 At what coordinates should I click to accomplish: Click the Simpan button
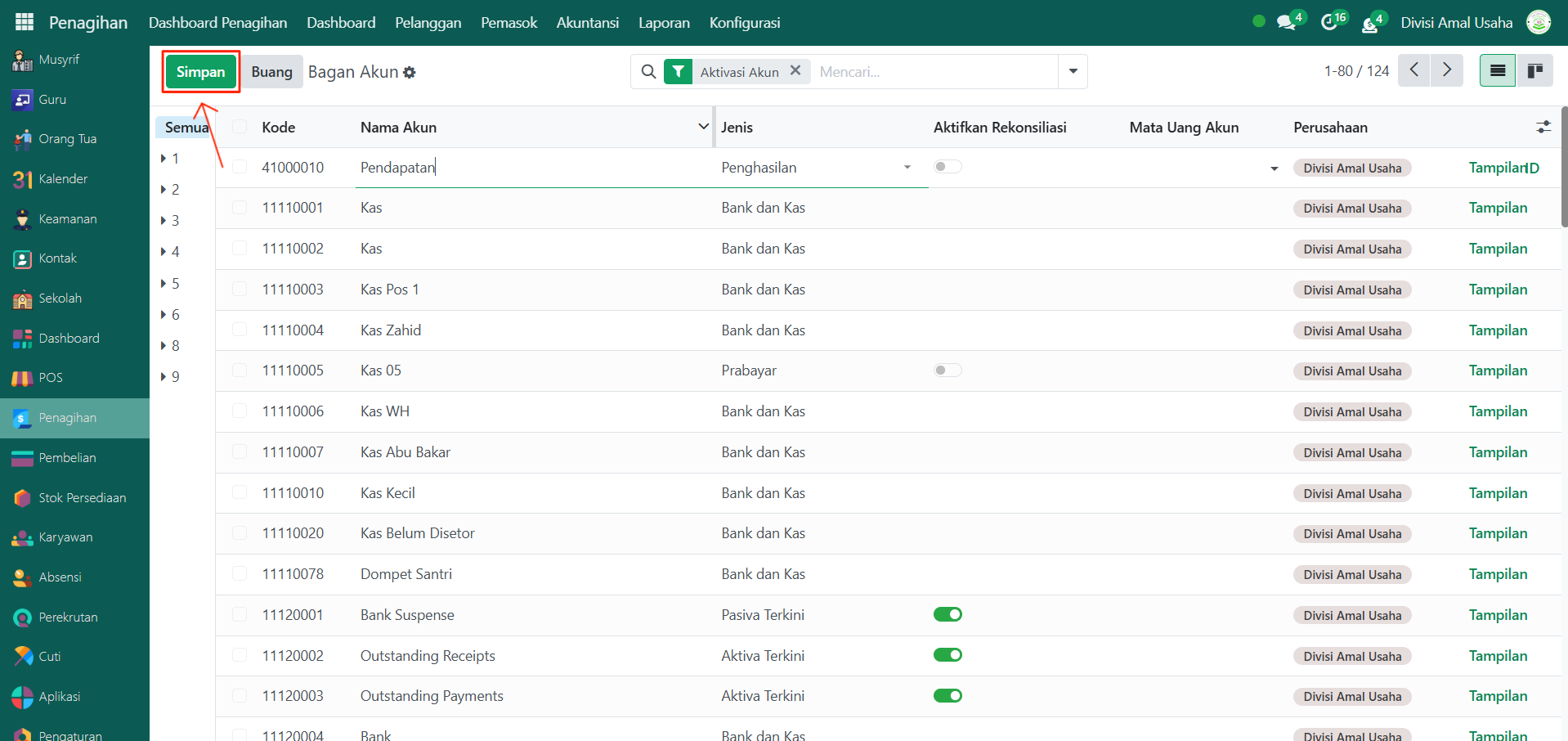pos(200,72)
